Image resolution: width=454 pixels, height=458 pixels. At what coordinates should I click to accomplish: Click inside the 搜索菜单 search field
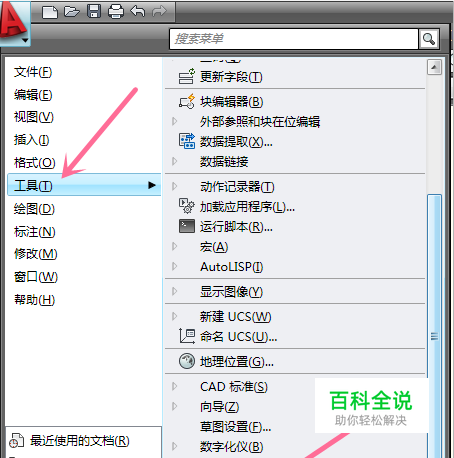click(x=294, y=39)
